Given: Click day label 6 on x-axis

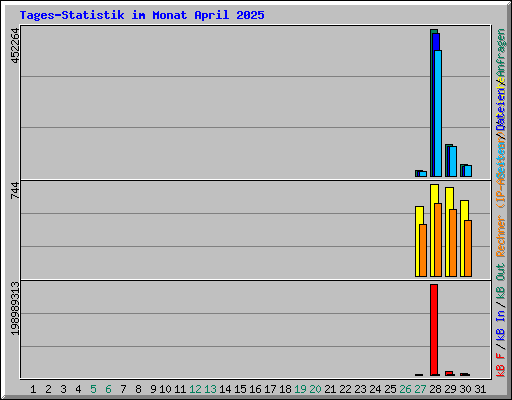Looking at the screenshot, I should (108, 389).
